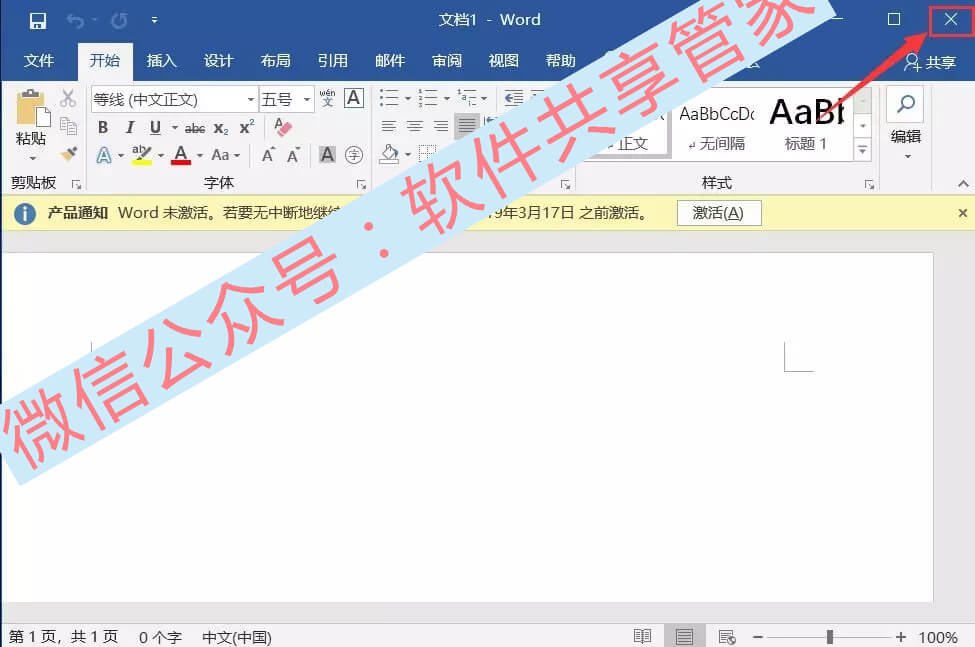Screen dimensions: 975x647
Task: Expand the underline style dropdown arrow
Action: tap(175, 128)
